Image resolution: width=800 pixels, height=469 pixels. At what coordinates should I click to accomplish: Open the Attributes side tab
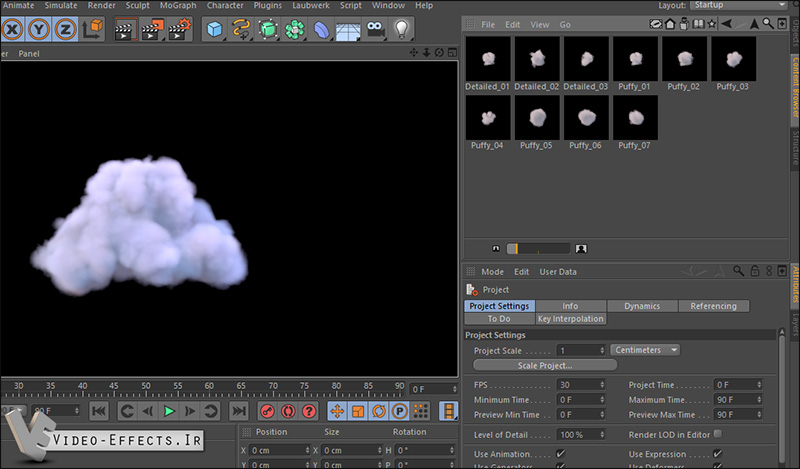tap(795, 285)
